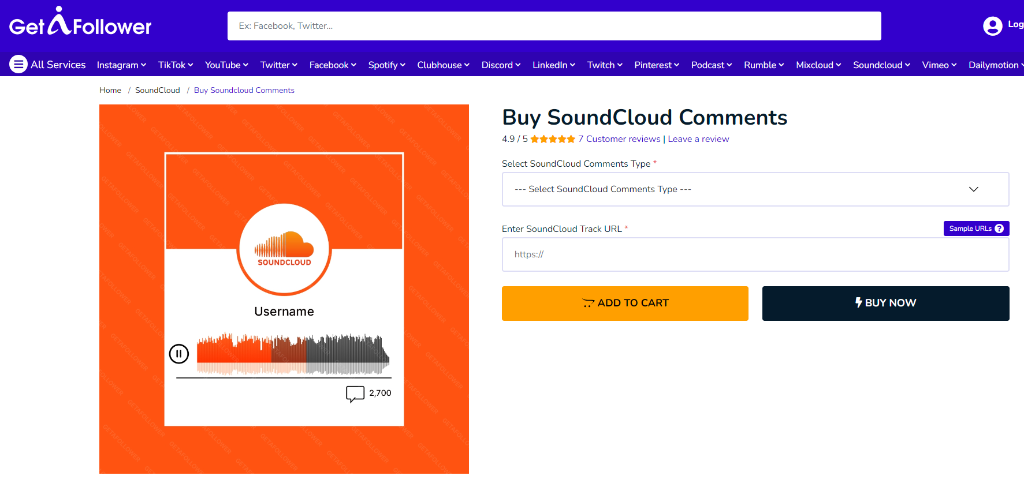Viewport: 1024px width, 487px height.
Task: Open the Vimeo menu item
Action: [x=939, y=65]
